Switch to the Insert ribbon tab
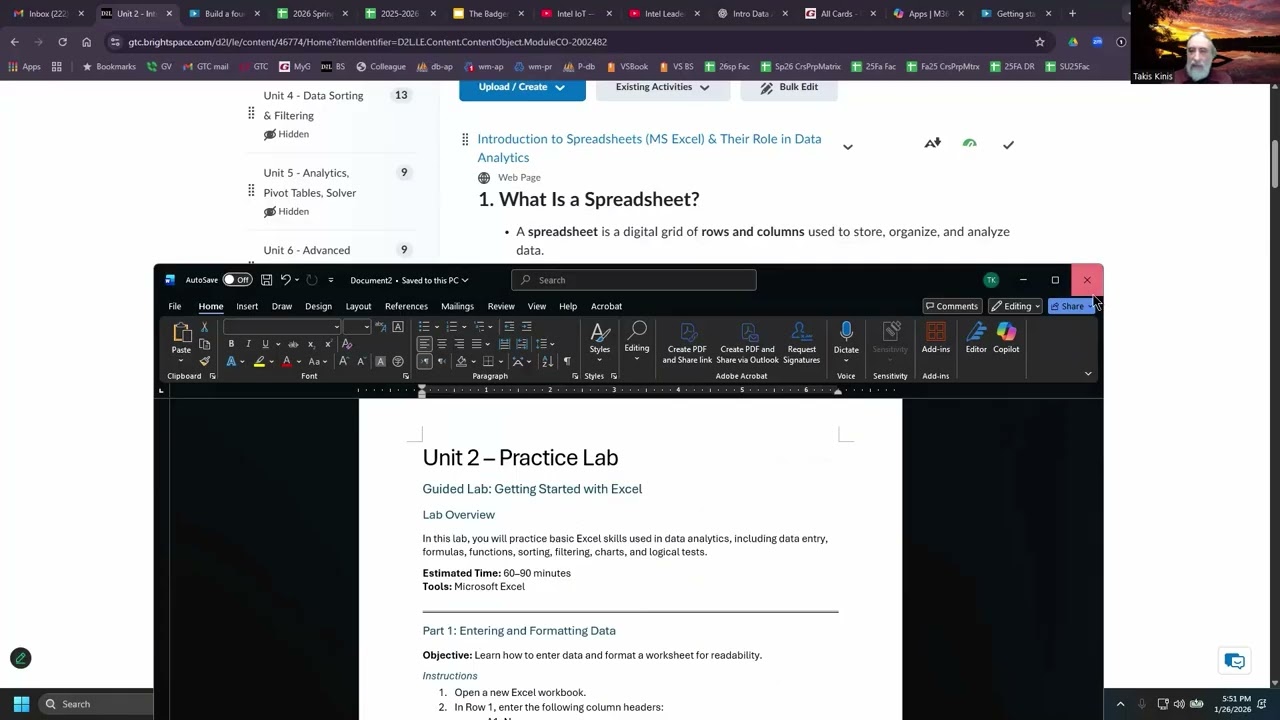 click(x=247, y=306)
